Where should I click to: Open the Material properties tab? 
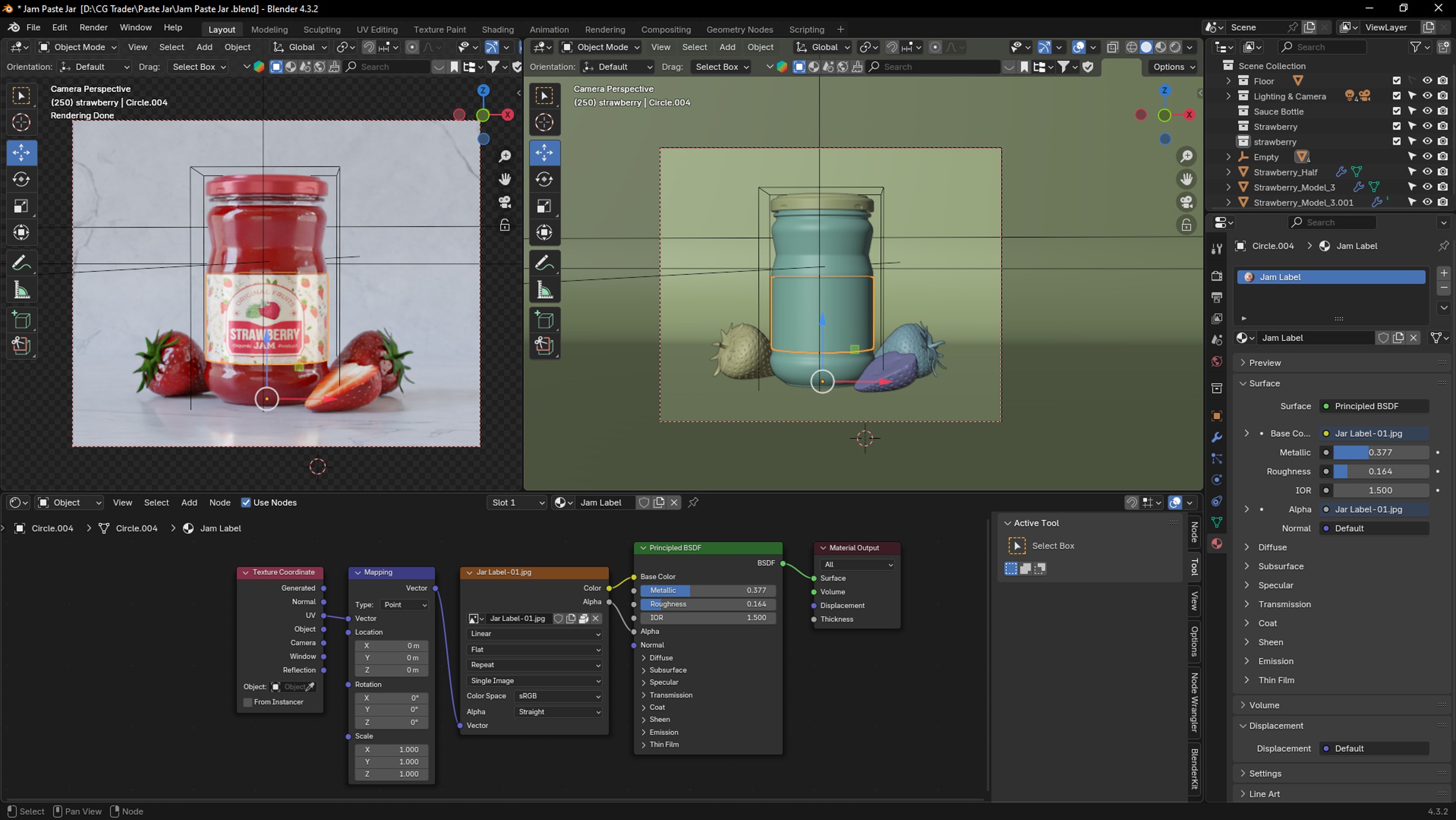coord(1217,543)
